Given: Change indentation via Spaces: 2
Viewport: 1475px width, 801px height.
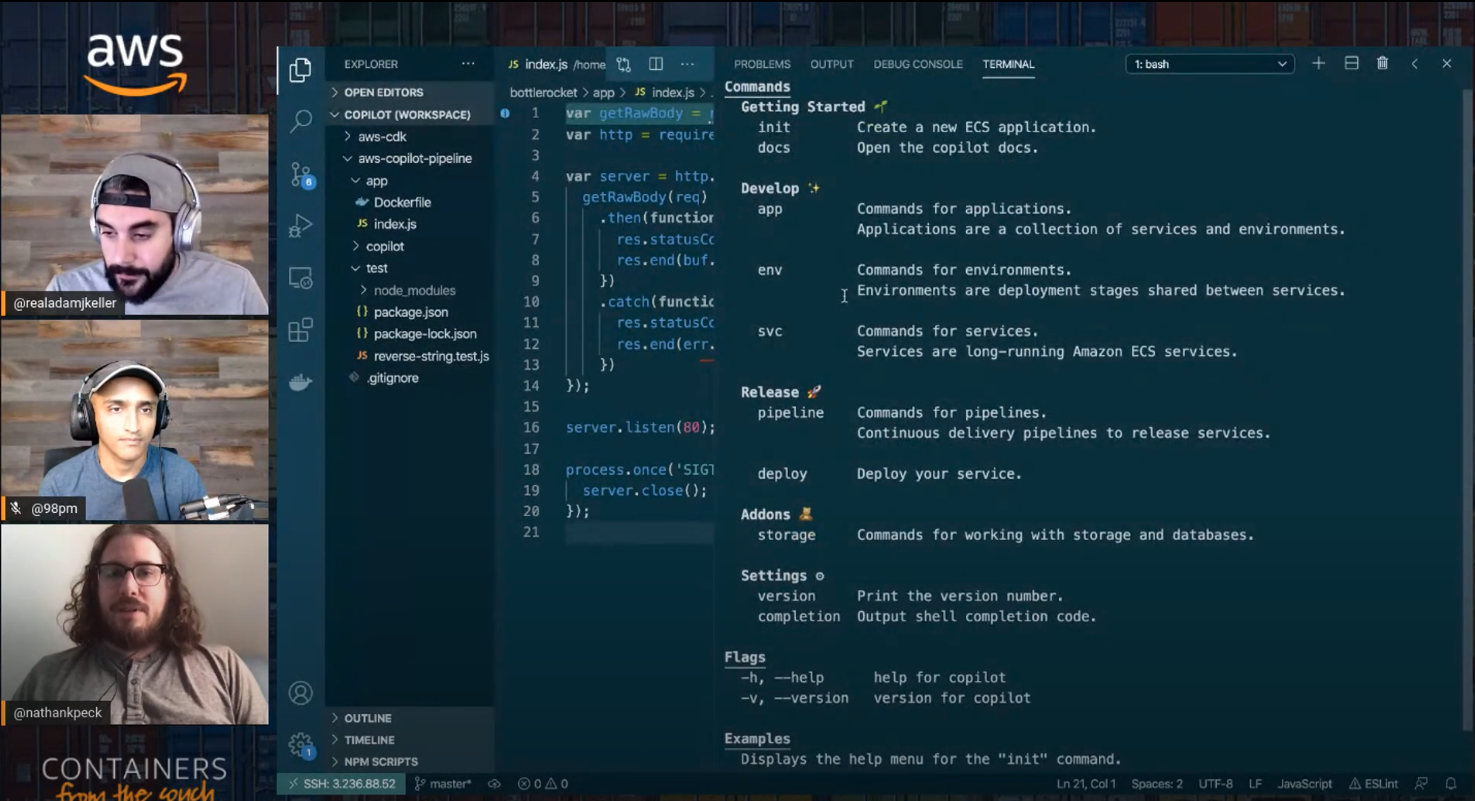Looking at the screenshot, I should click(x=1157, y=784).
